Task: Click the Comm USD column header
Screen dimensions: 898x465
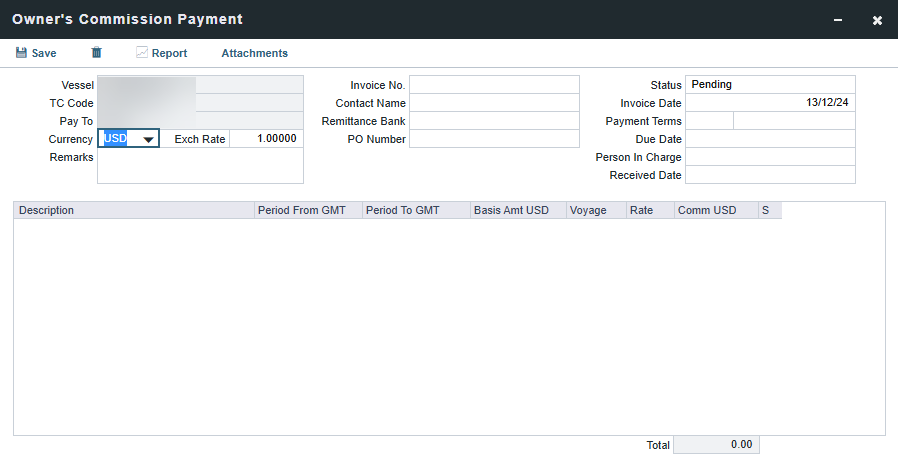Action: 714,211
